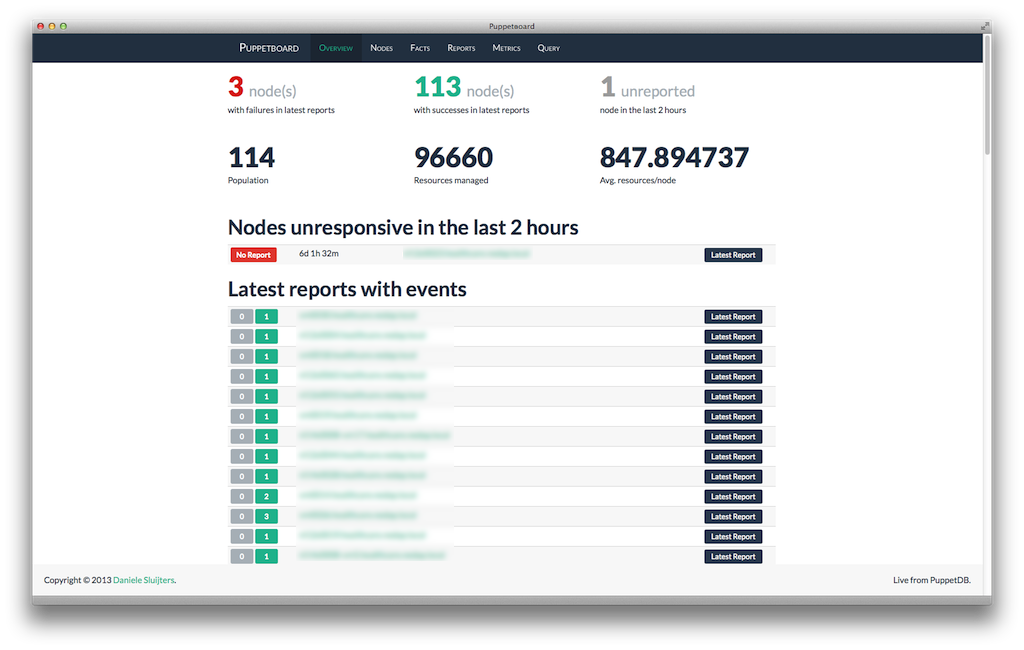Go to Reports in the top navigation

coord(461,48)
